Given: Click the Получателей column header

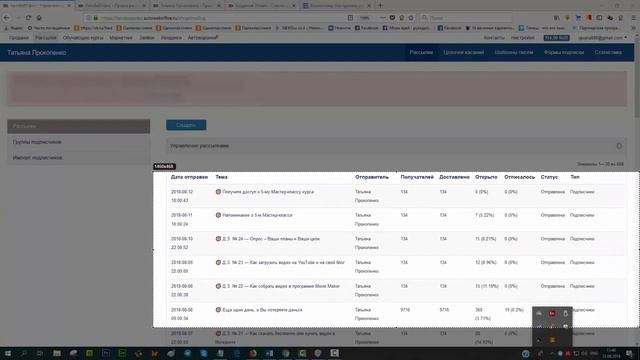Looking at the screenshot, I should click(x=417, y=177).
